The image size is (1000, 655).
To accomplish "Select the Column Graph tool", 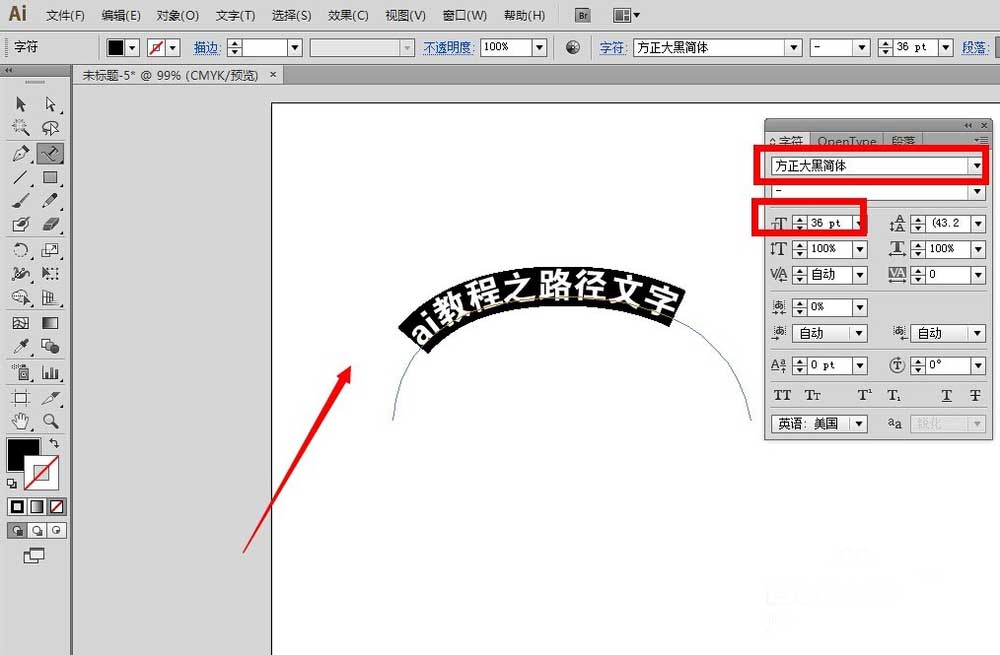I will point(50,372).
